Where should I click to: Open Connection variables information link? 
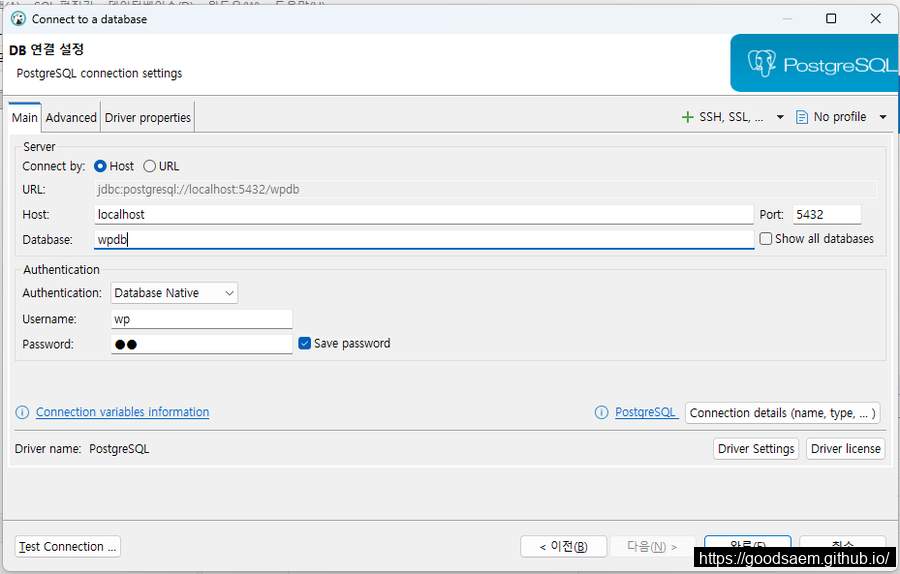122,412
